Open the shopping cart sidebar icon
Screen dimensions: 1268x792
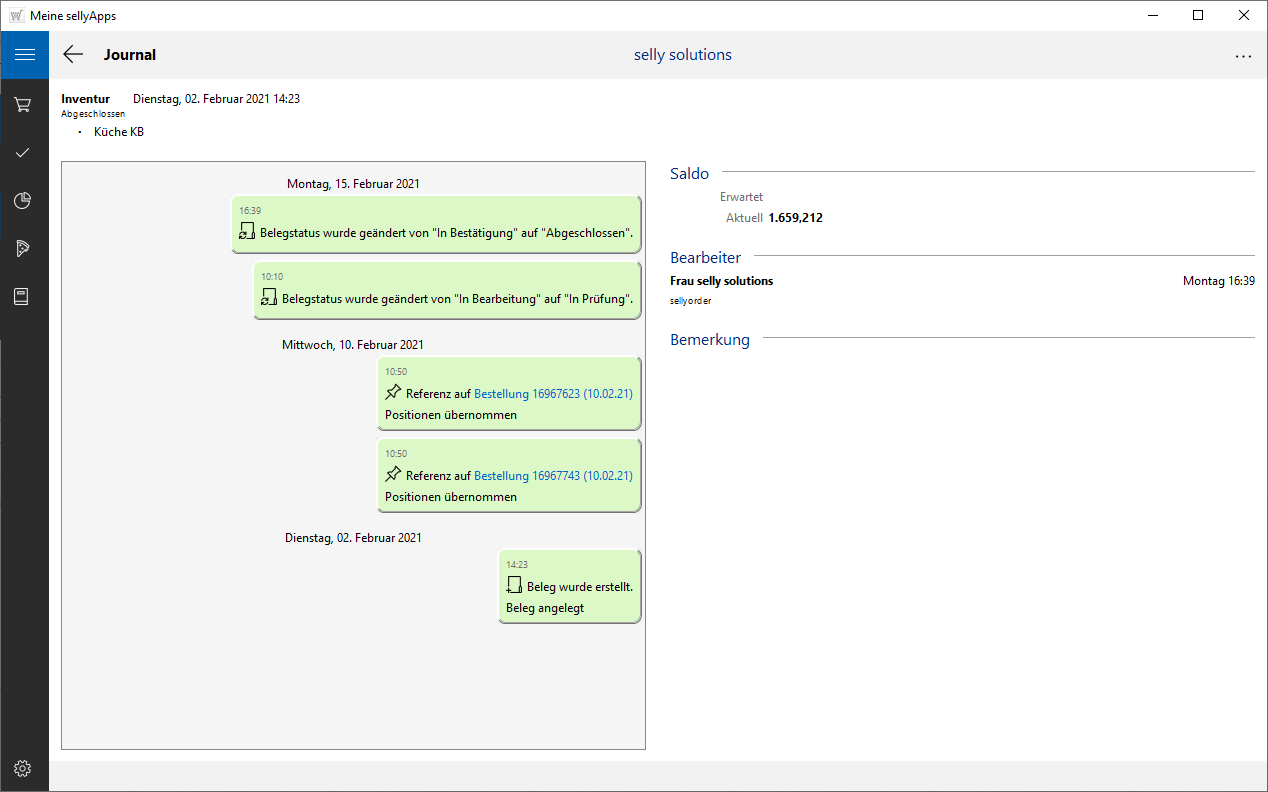23,104
